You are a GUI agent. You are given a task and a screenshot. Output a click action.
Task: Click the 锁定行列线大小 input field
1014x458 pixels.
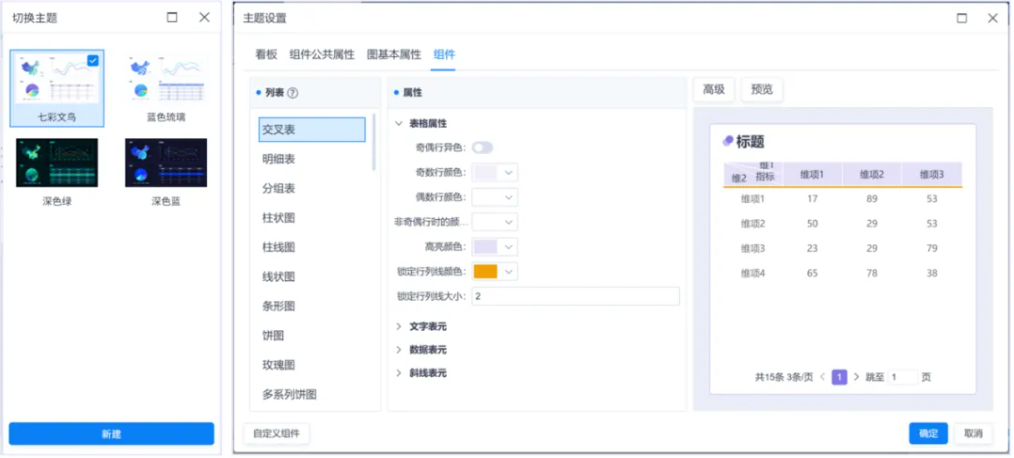point(575,296)
